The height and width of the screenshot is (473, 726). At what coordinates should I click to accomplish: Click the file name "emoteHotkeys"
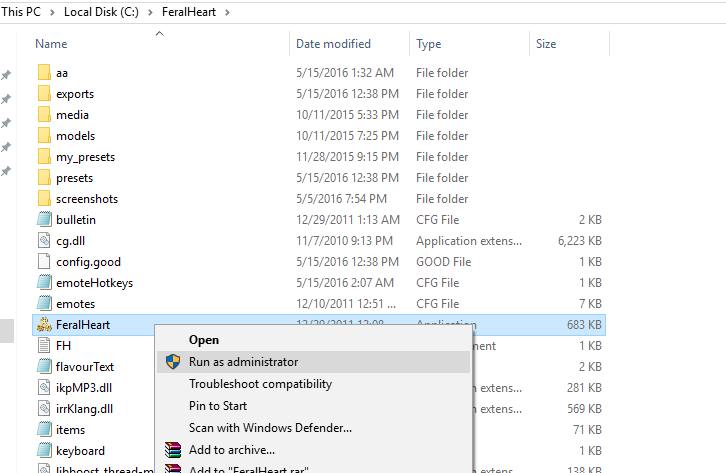[x=94, y=283]
